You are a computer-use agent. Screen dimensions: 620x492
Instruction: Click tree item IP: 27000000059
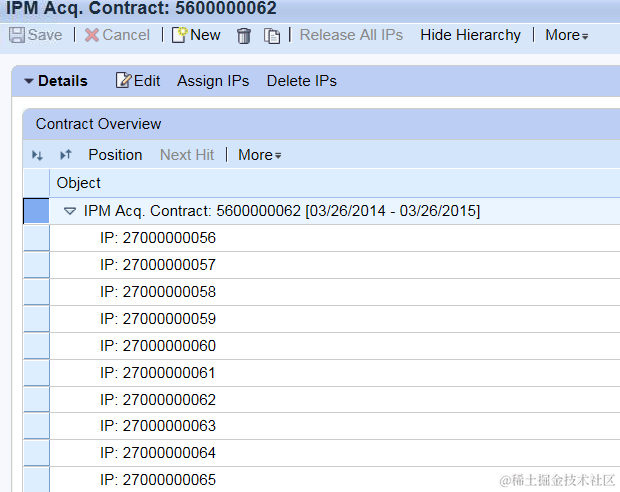point(158,319)
